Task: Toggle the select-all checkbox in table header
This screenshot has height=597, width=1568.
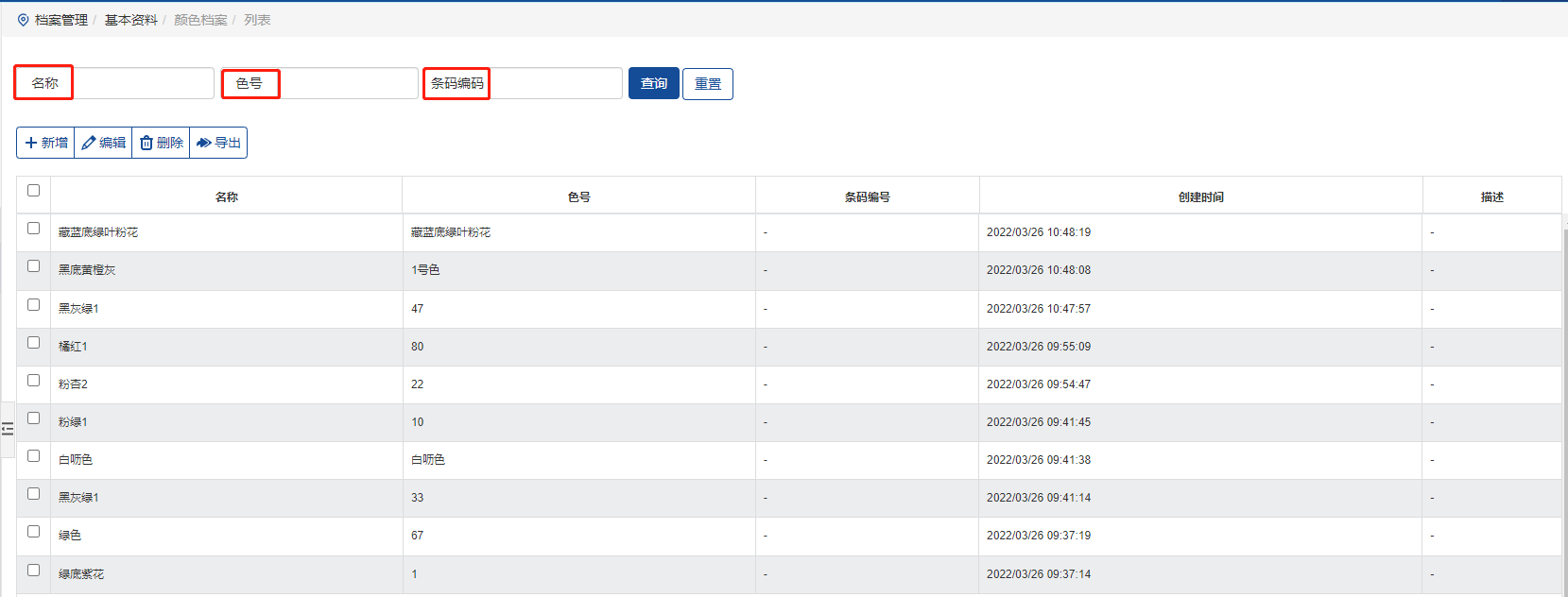Action: pyautogui.click(x=34, y=191)
